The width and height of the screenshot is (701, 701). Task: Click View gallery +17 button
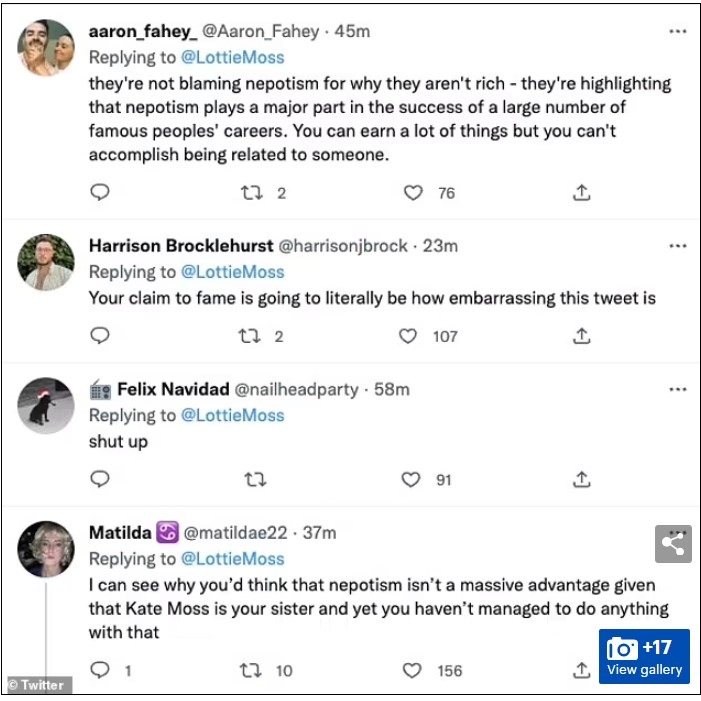(x=644, y=657)
